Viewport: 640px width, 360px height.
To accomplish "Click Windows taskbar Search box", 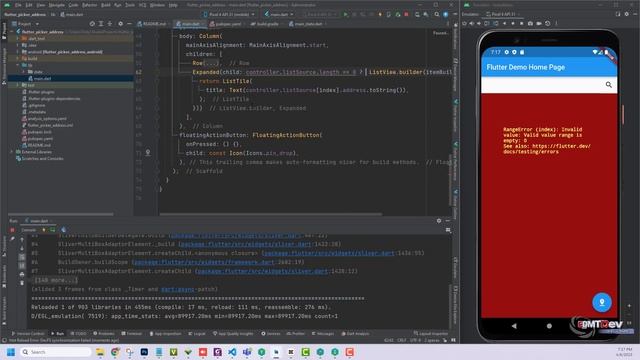I will tap(56, 352).
